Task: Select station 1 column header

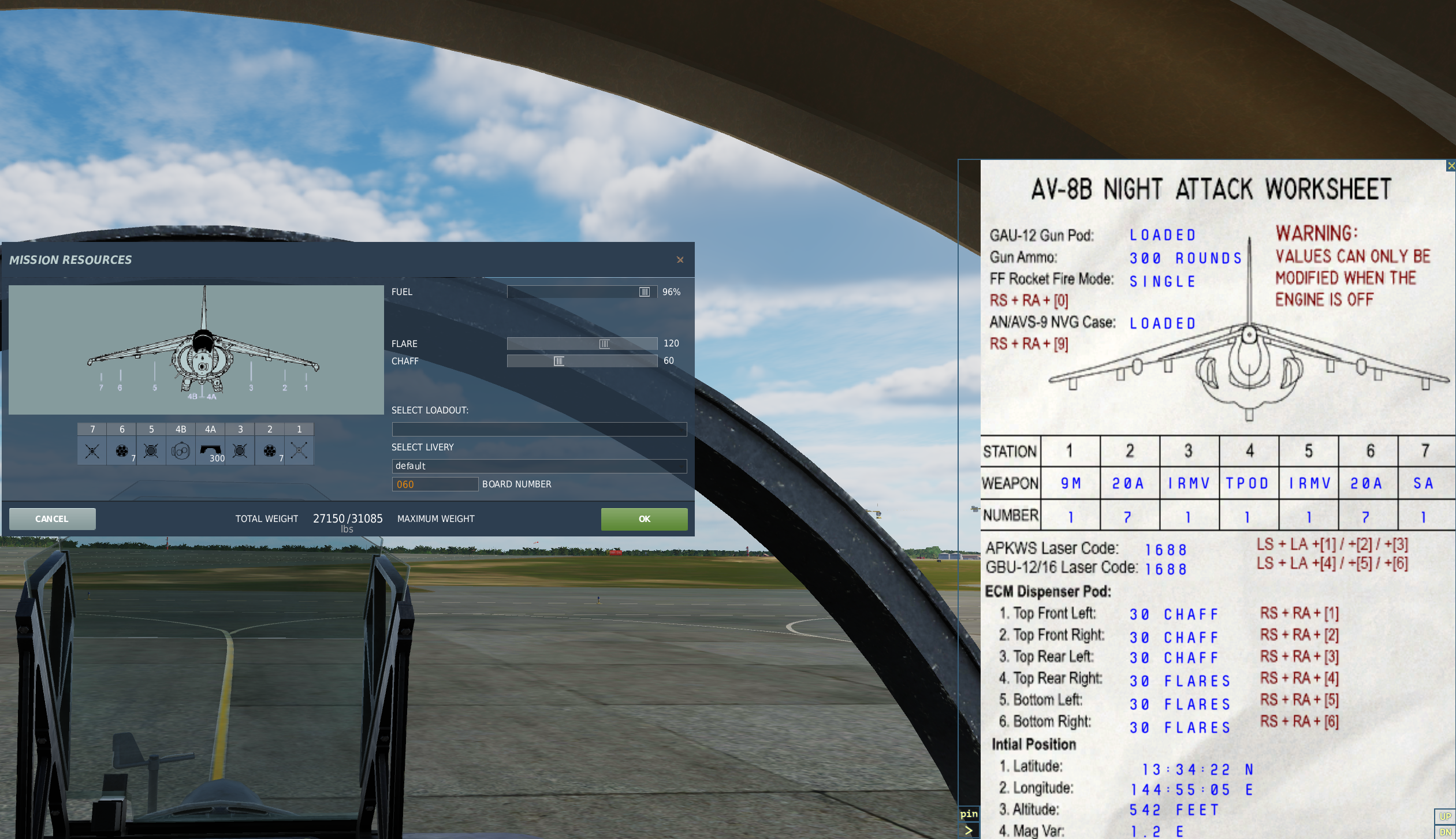Action: coord(299,429)
